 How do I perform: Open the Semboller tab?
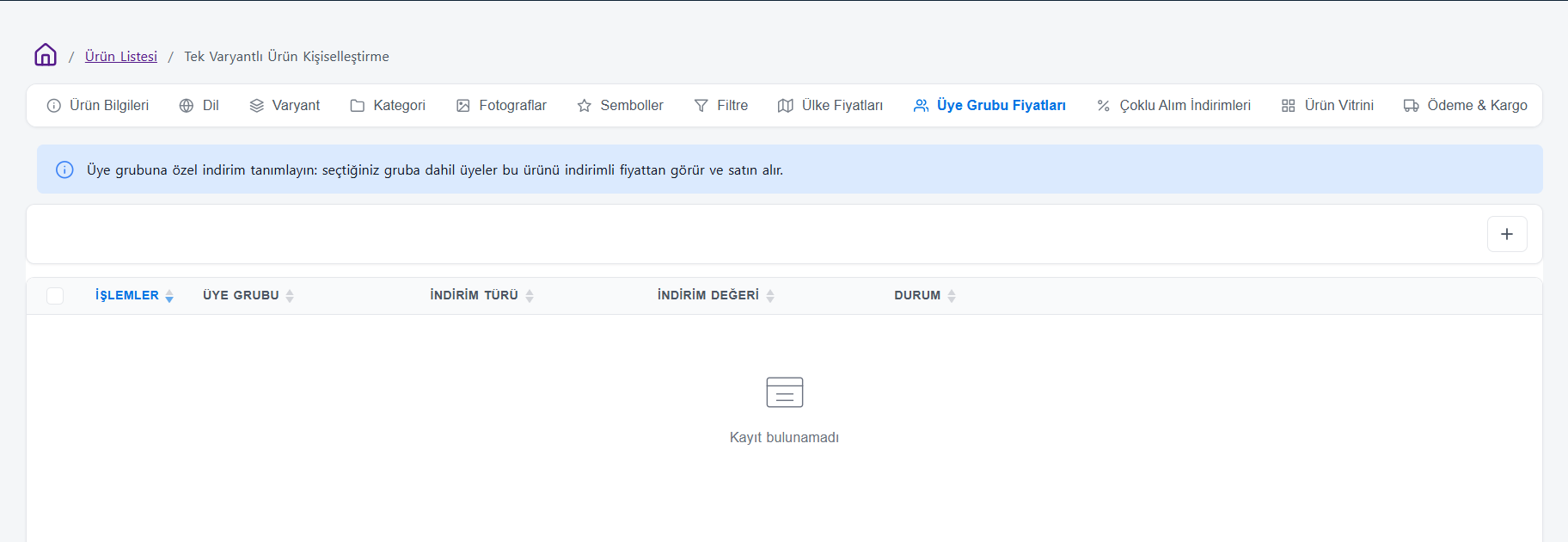(x=621, y=105)
